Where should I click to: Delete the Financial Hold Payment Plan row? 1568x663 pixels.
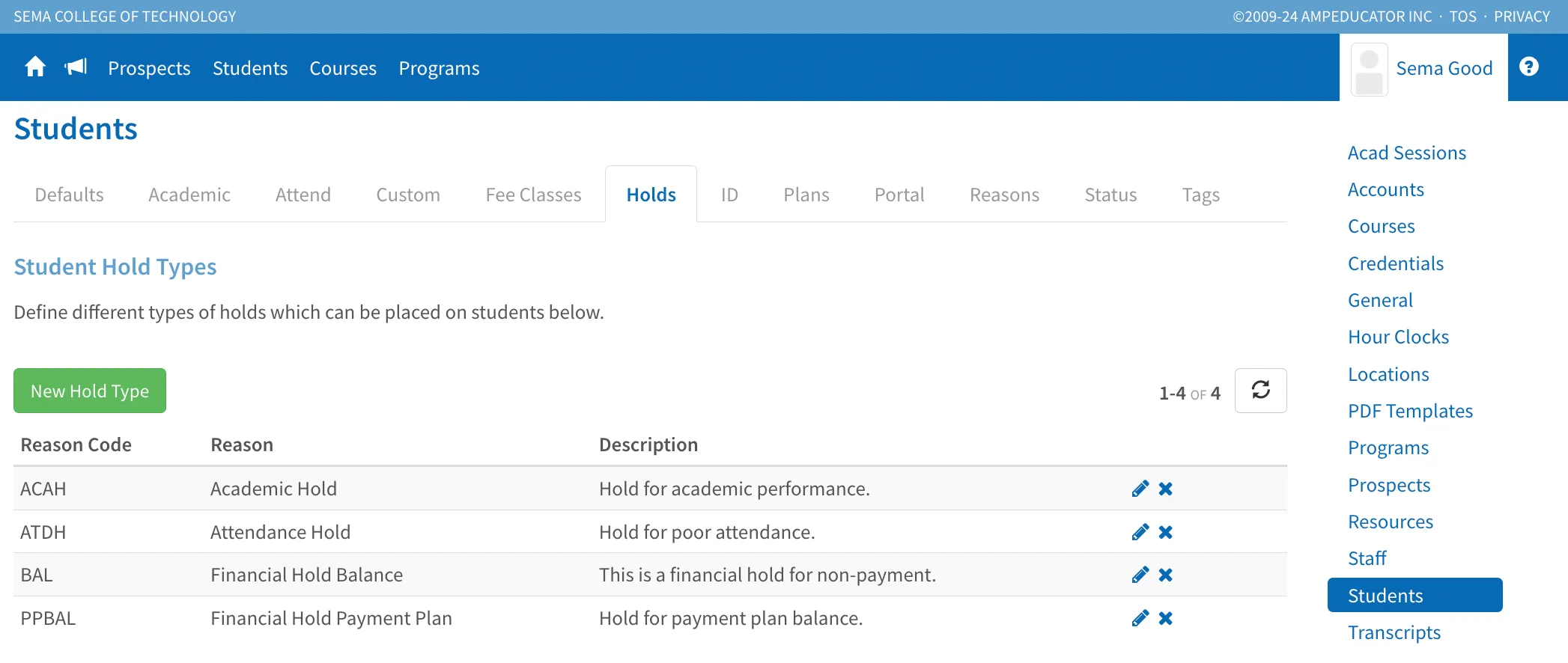click(x=1165, y=618)
